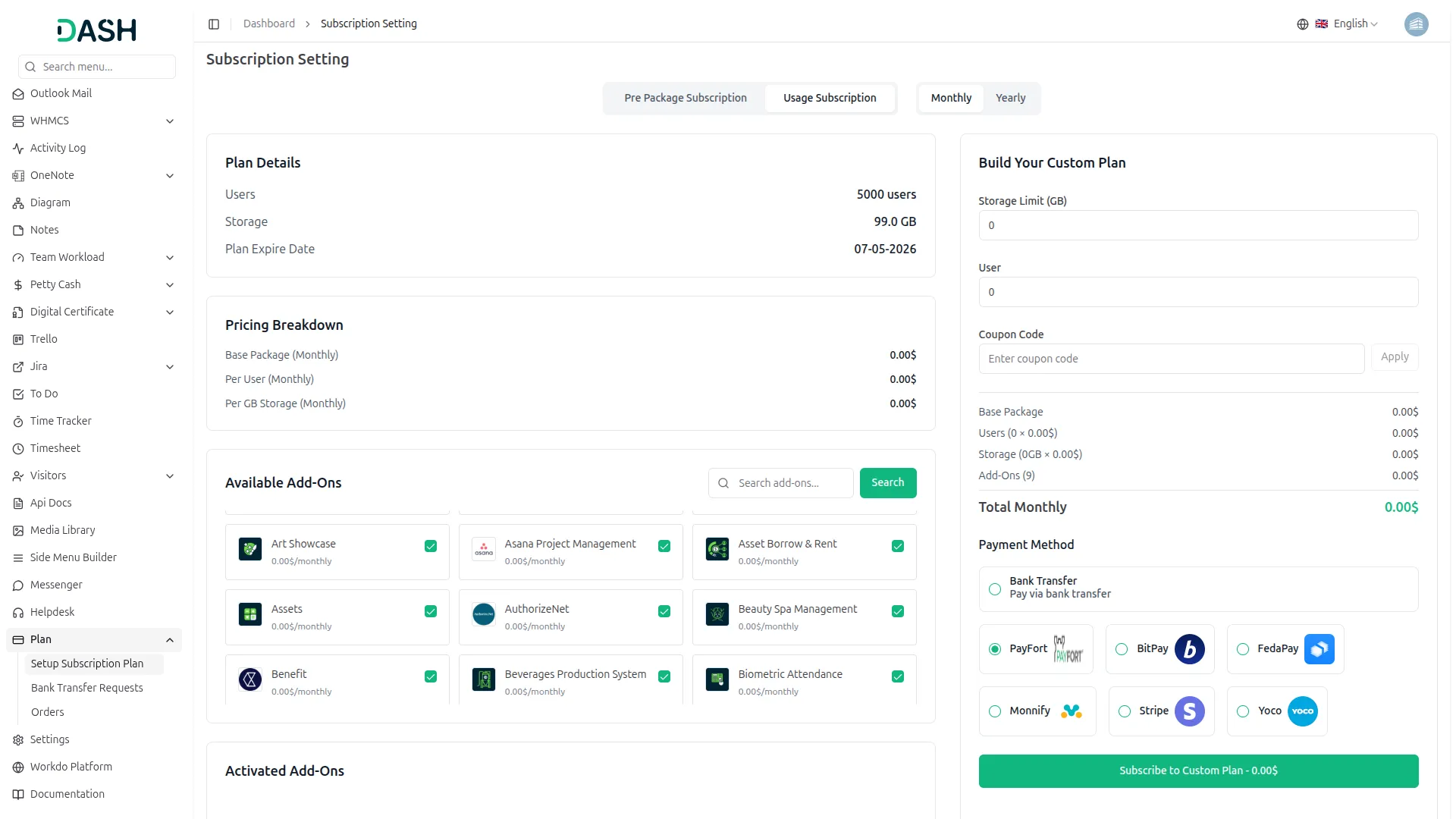Click the AuthorizeNet add-on logo
Viewport: 1456px width, 819px height.
484,614
